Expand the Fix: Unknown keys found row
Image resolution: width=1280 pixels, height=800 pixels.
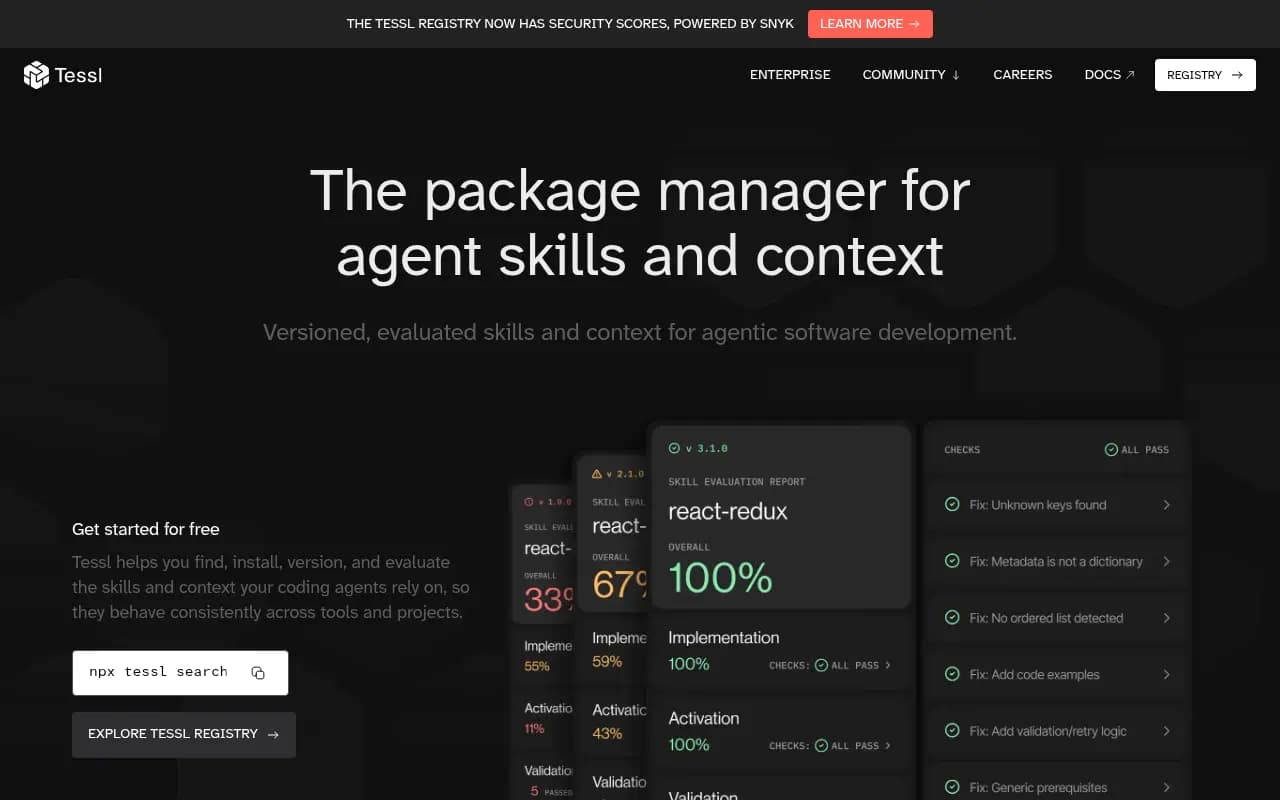1166,505
